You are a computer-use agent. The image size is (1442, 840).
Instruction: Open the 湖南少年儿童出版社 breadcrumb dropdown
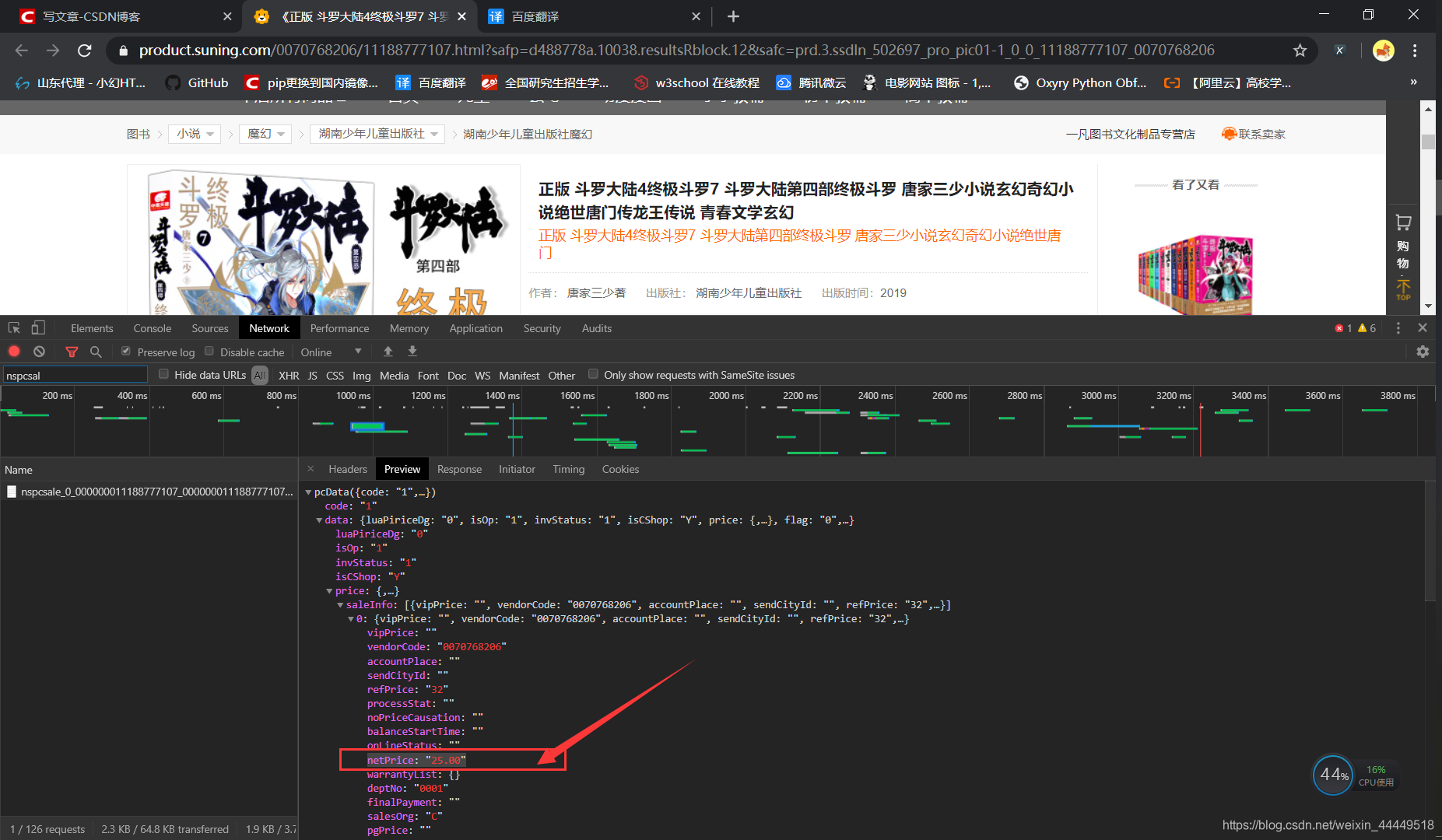point(377,134)
